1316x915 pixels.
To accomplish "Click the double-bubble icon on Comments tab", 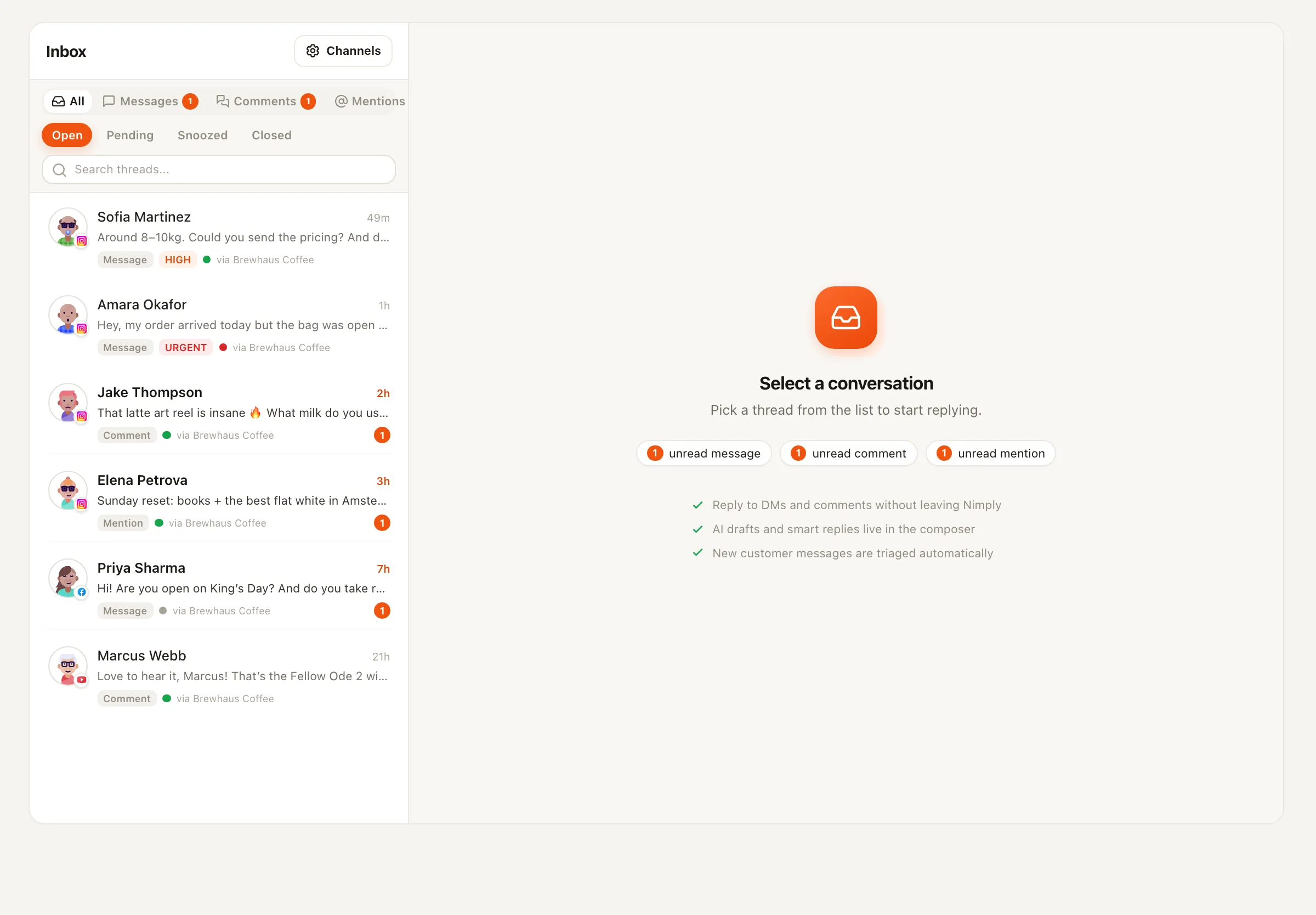I will tap(223, 101).
